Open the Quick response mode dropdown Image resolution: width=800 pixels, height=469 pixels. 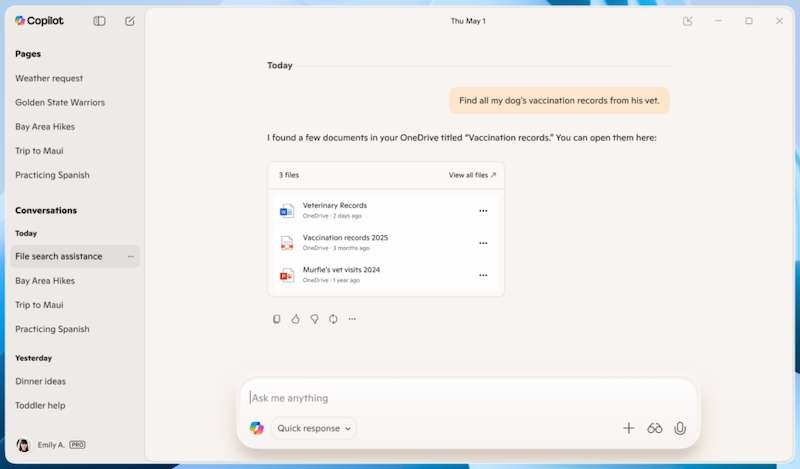tap(314, 428)
